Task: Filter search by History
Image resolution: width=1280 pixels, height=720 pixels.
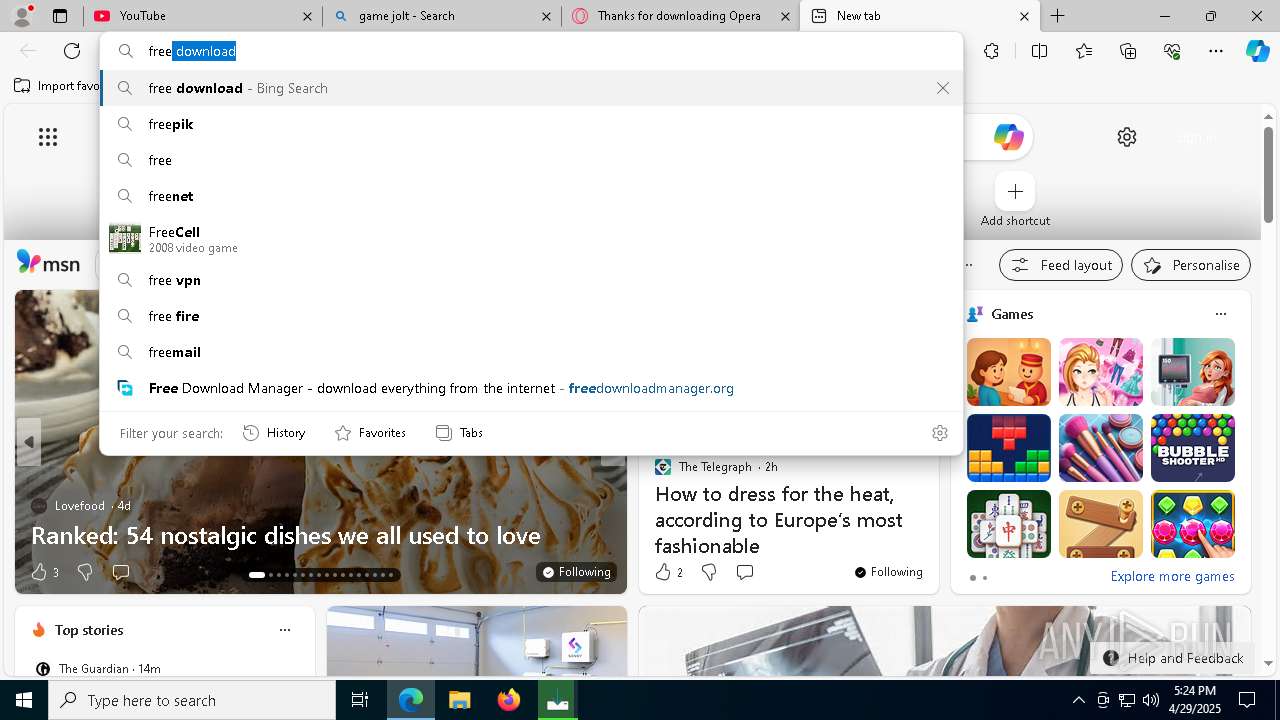Action: (x=274, y=433)
